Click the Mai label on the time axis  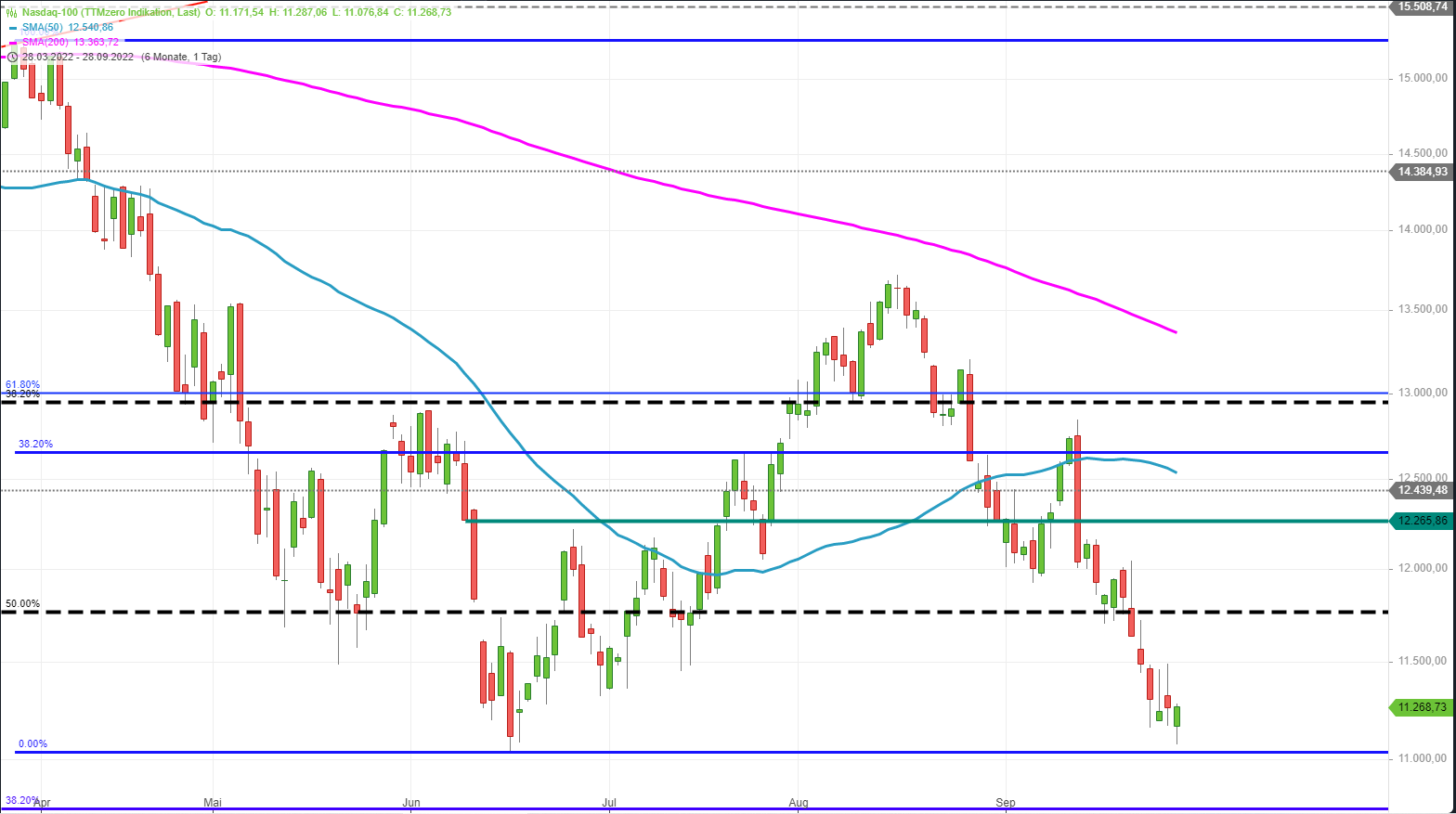[x=213, y=802]
